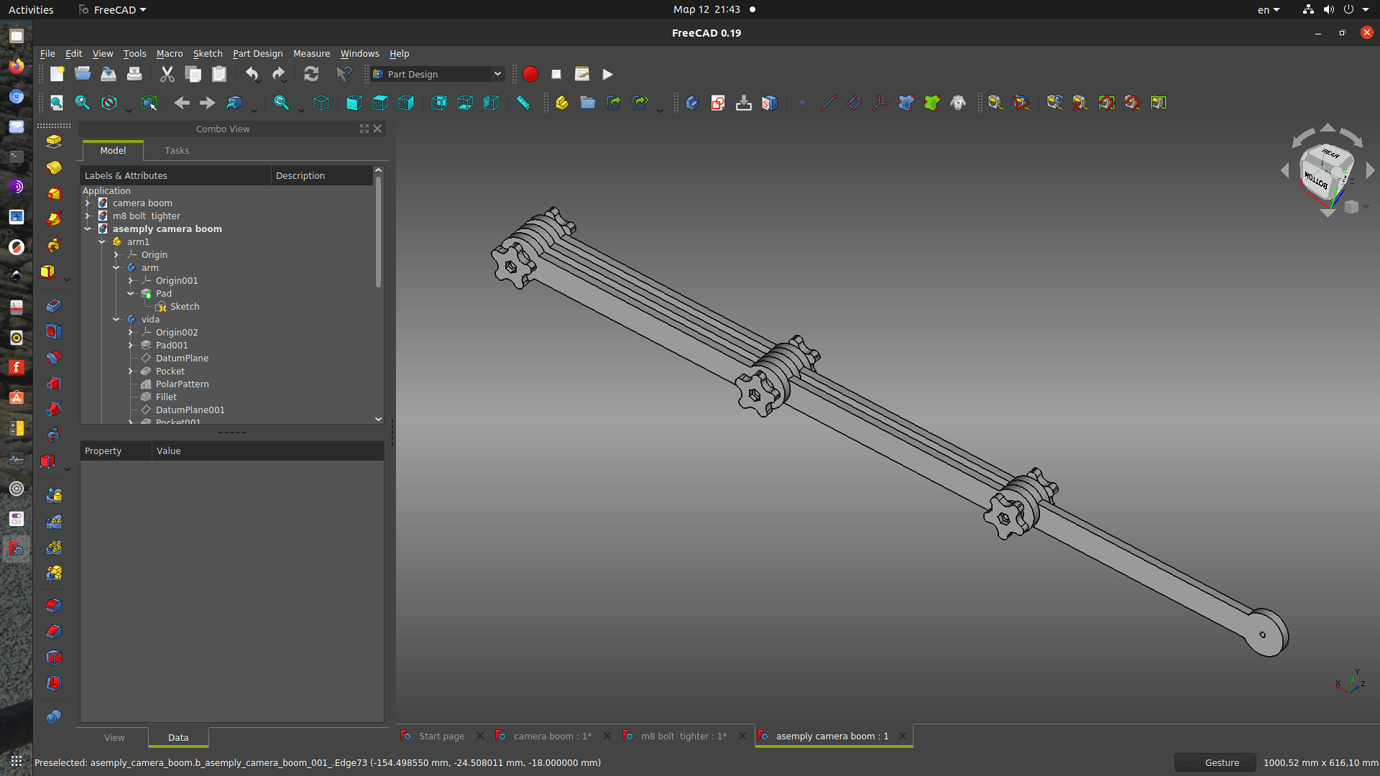Viewport: 1380px width, 776px height.
Task: Click the Undo arrow icon
Action: (252, 74)
